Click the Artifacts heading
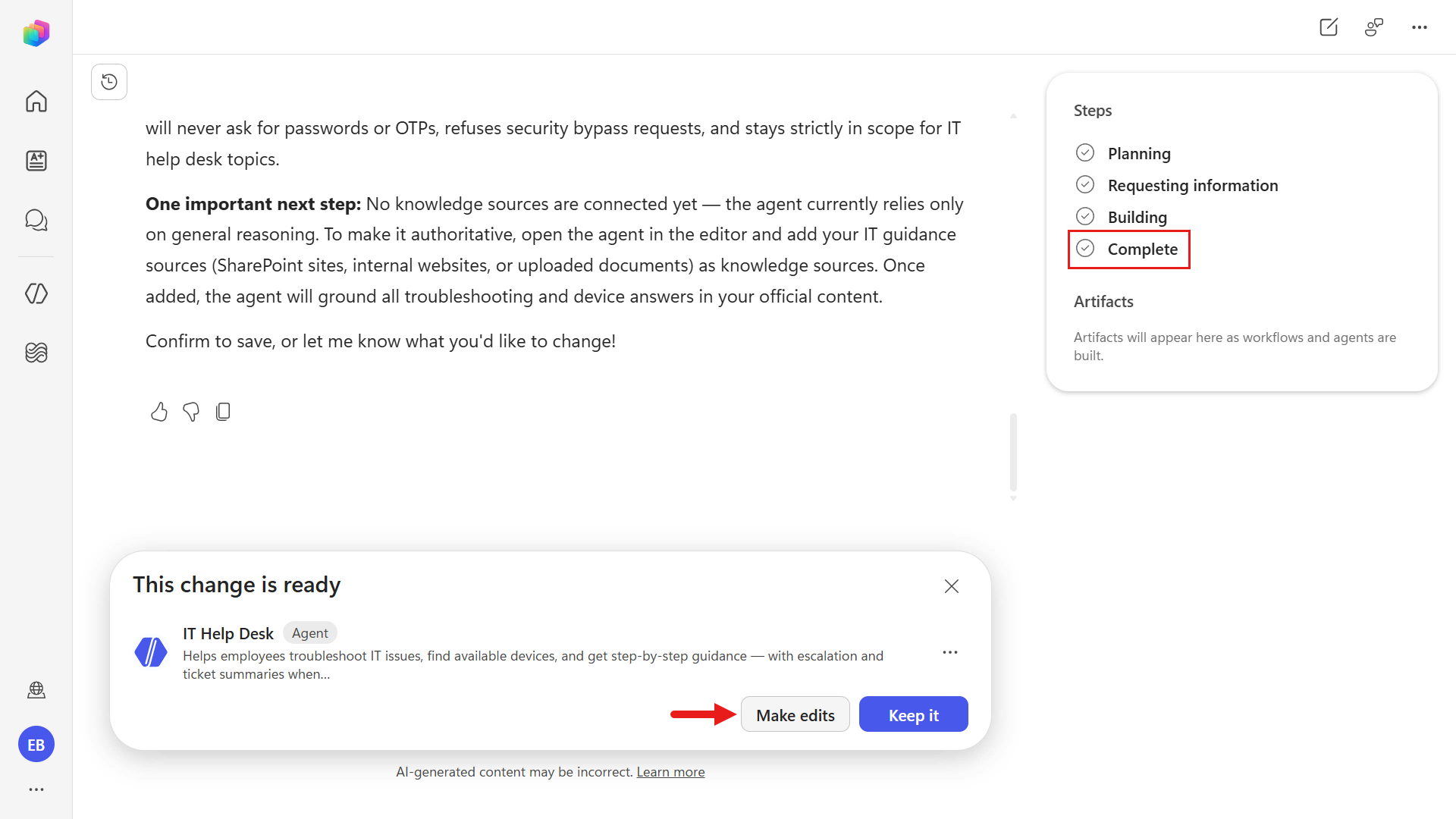 1103,302
